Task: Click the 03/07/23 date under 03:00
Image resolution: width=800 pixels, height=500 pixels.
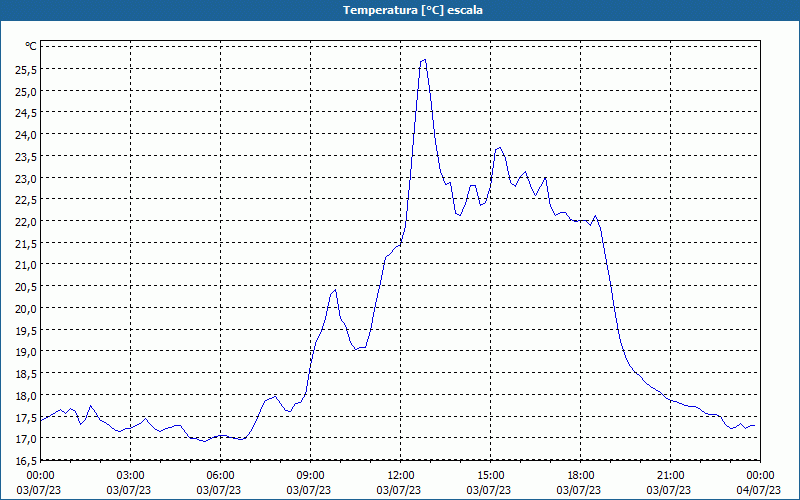Action: tap(129, 490)
